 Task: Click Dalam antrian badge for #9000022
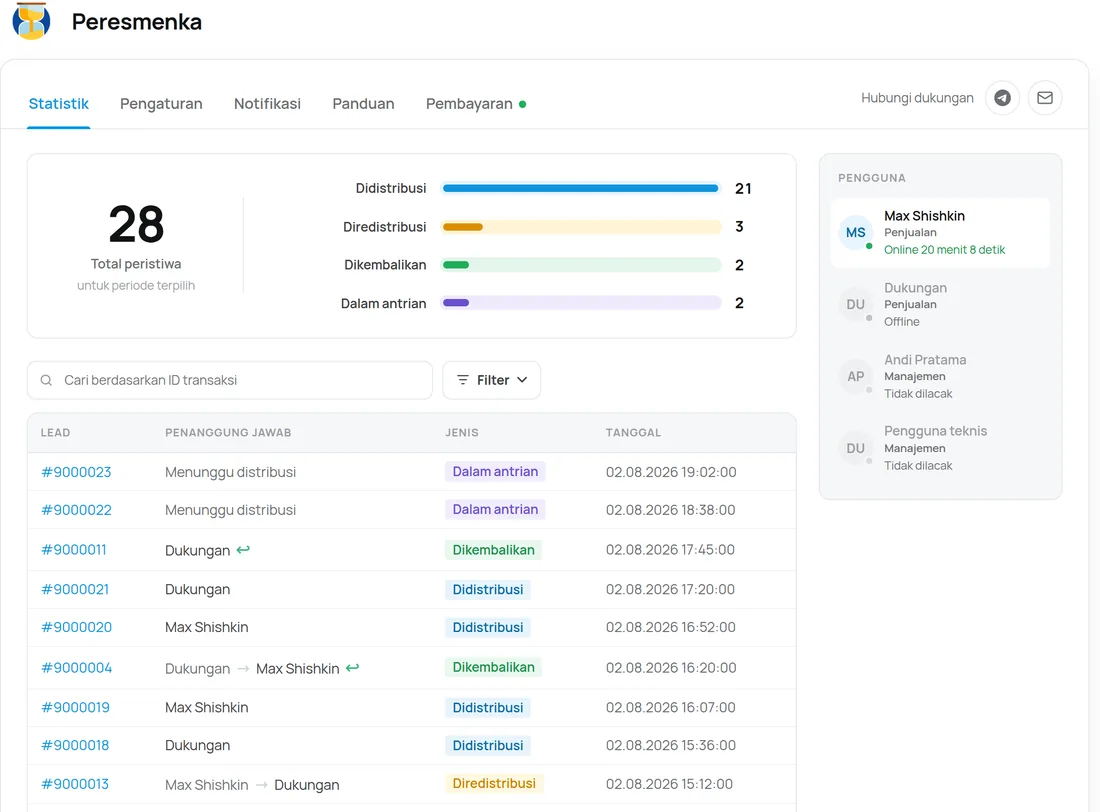click(495, 510)
